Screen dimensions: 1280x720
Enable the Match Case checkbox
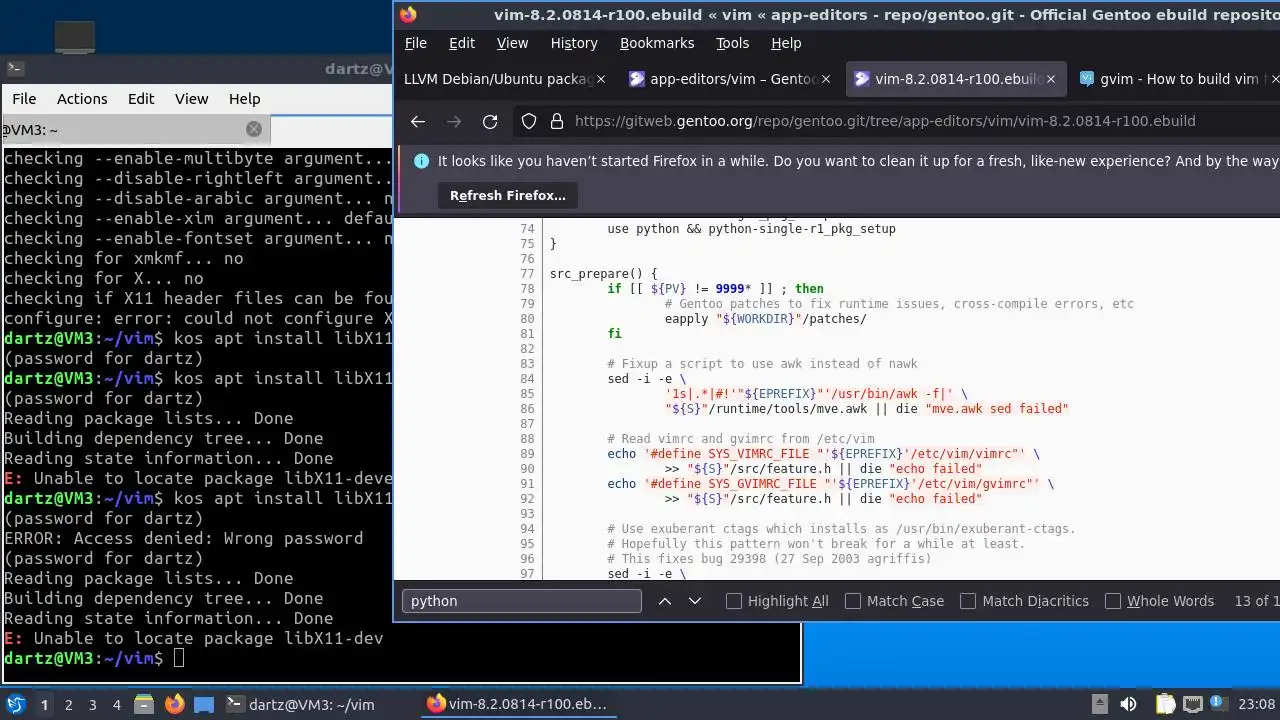(x=853, y=601)
